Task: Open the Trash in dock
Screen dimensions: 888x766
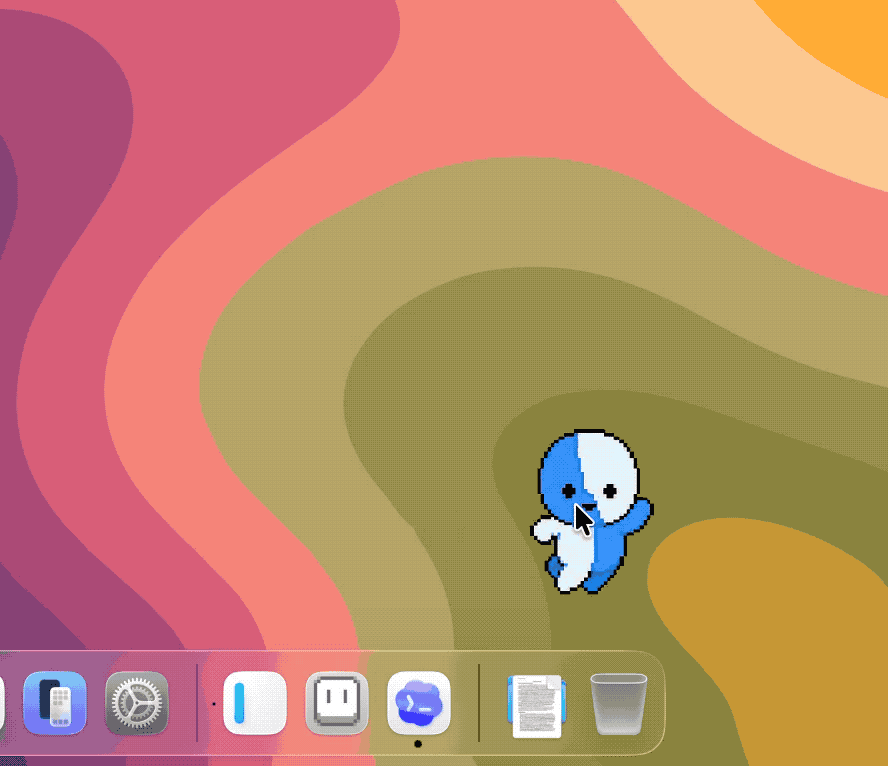Action: click(x=618, y=704)
